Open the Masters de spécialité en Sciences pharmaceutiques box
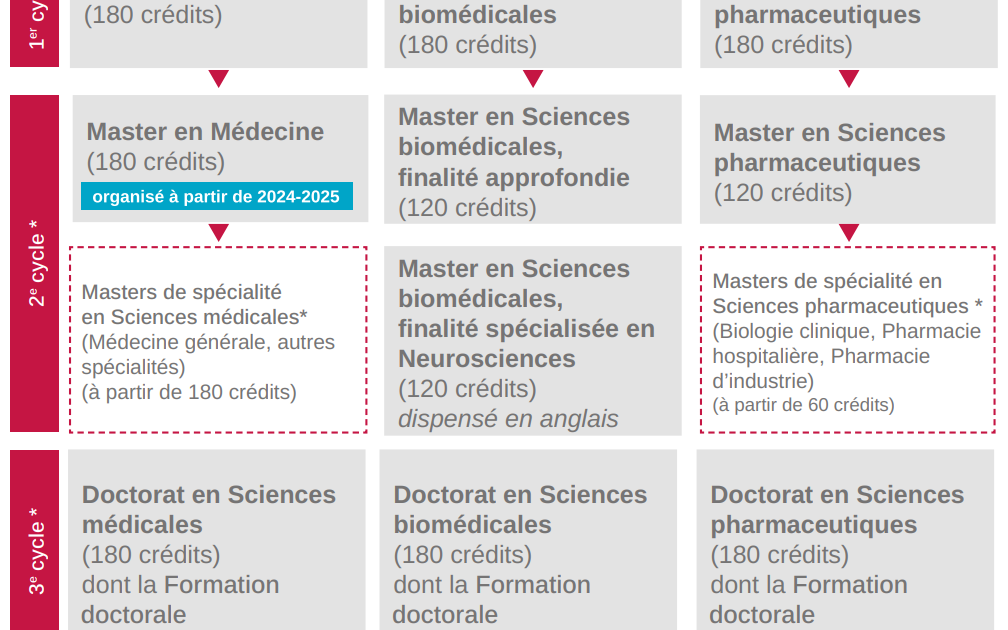Viewport: 1008px width, 630px height. coord(847,339)
